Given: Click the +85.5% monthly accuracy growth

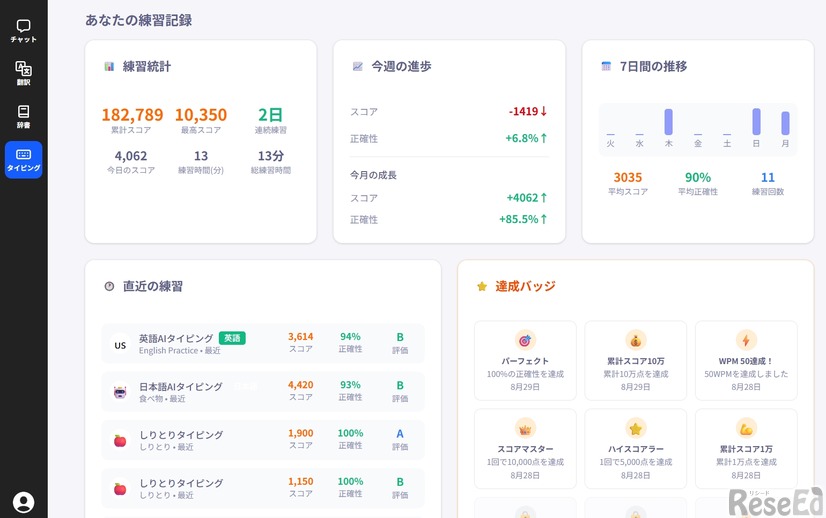Looking at the screenshot, I should (x=523, y=219).
